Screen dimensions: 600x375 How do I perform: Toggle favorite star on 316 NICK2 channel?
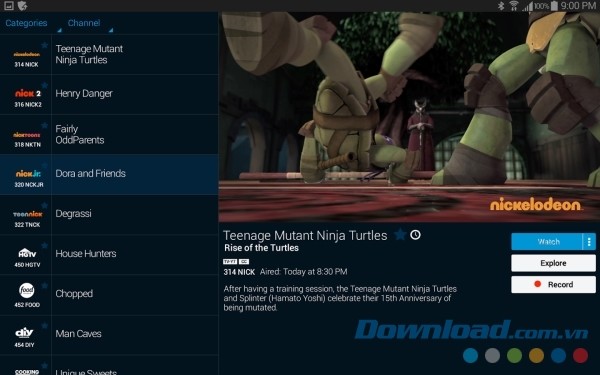[45, 85]
